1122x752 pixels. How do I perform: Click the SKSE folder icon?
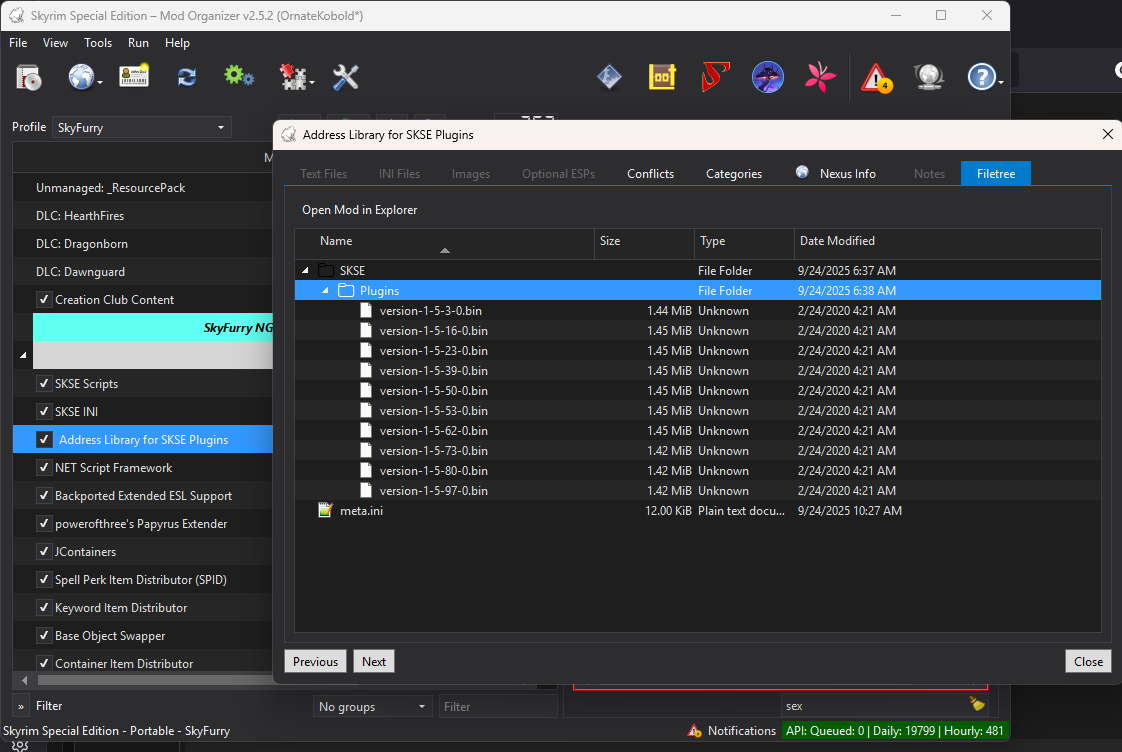(326, 270)
